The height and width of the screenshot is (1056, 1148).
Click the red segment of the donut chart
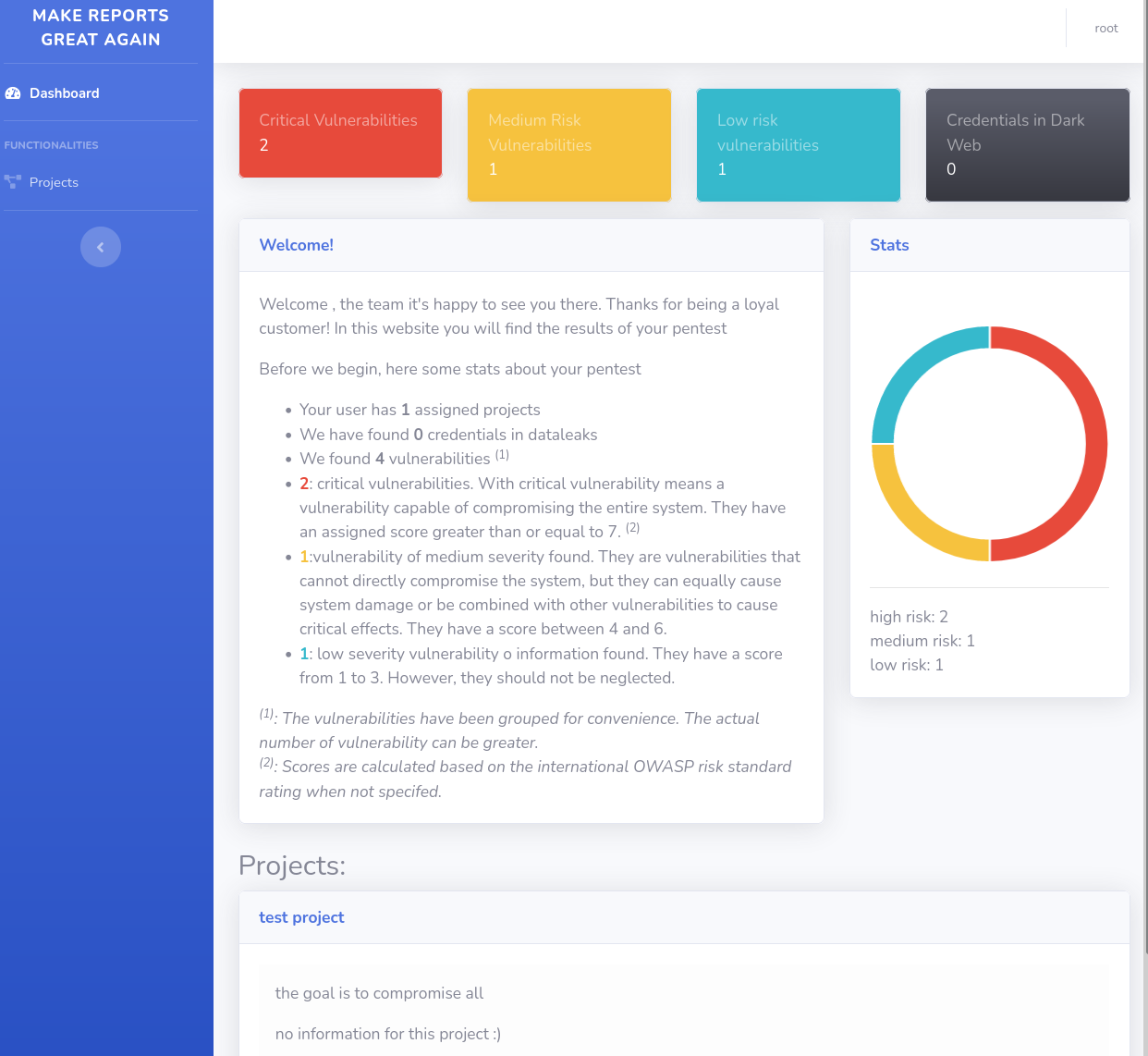coord(1095,444)
